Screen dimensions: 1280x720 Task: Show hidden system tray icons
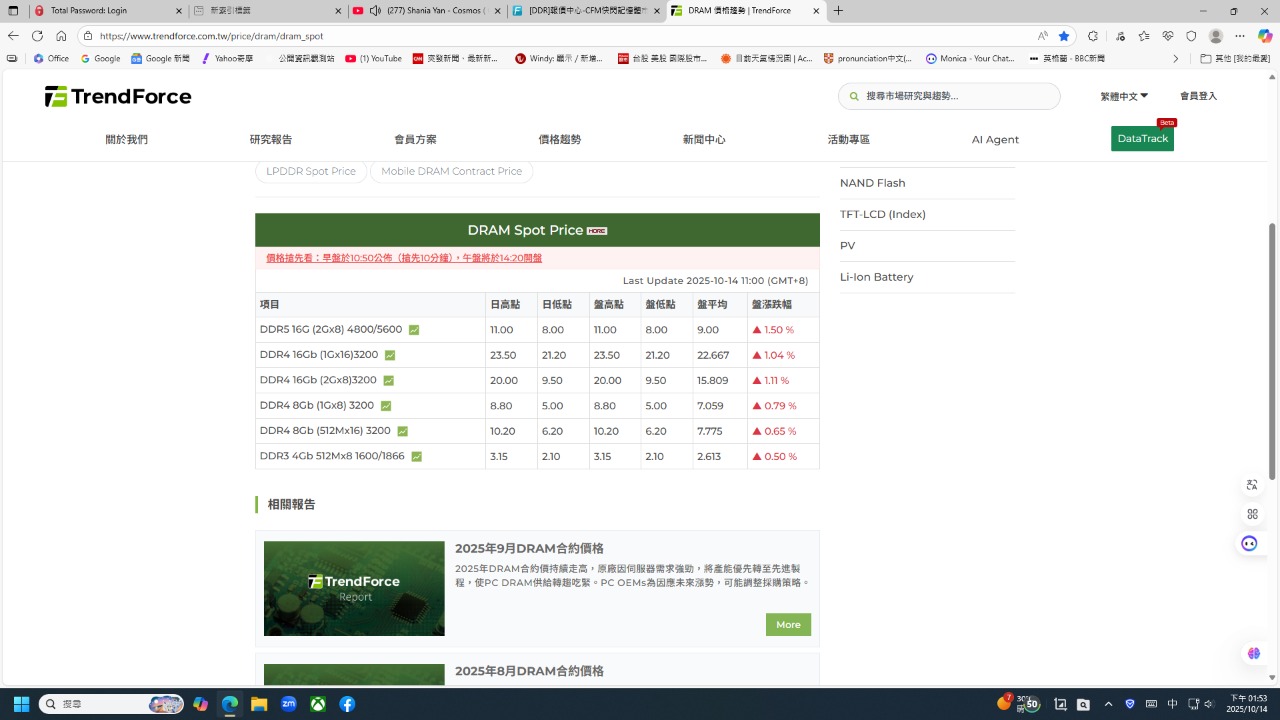[x=1108, y=704]
